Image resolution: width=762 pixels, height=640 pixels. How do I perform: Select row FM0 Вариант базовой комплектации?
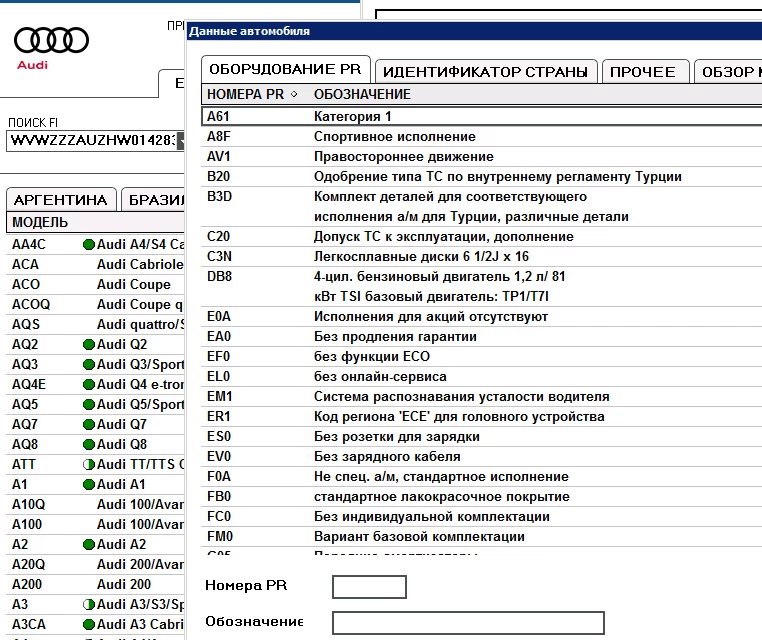coord(482,536)
